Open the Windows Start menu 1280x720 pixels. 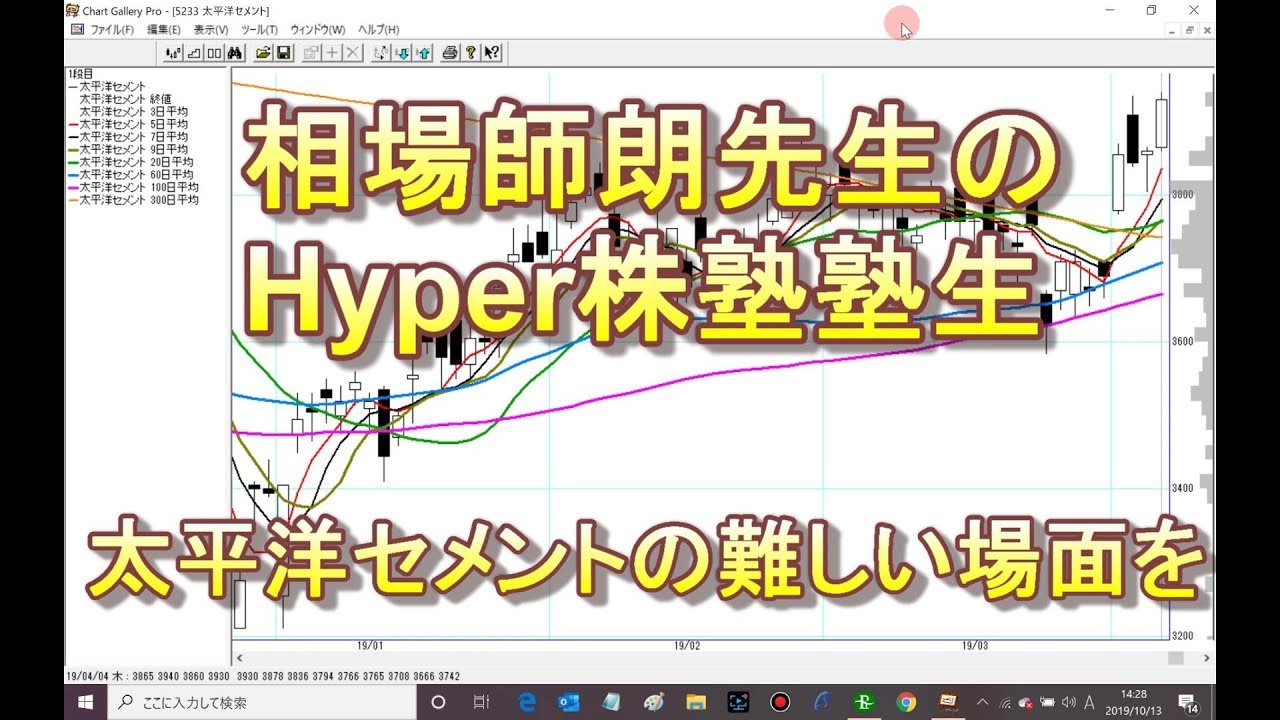tap(85, 702)
